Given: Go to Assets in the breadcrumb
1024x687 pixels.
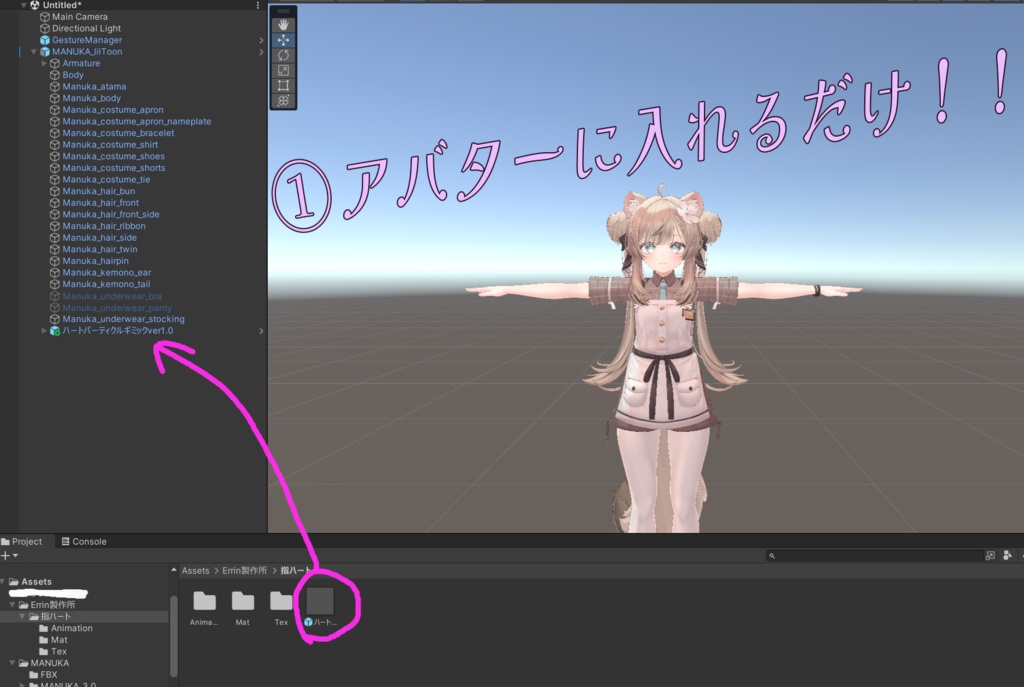Looking at the screenshot, I should tap(195, 571).
